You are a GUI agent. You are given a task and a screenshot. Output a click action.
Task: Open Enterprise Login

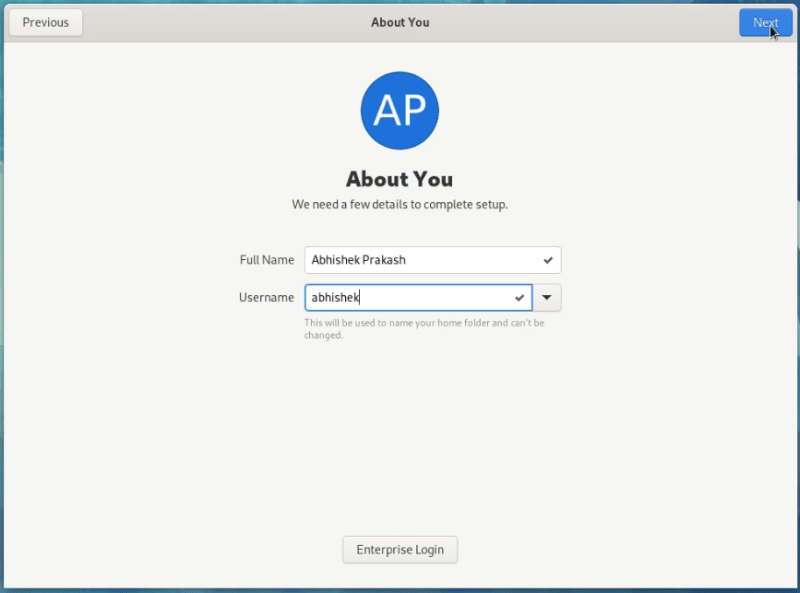[x=400, y=549]
